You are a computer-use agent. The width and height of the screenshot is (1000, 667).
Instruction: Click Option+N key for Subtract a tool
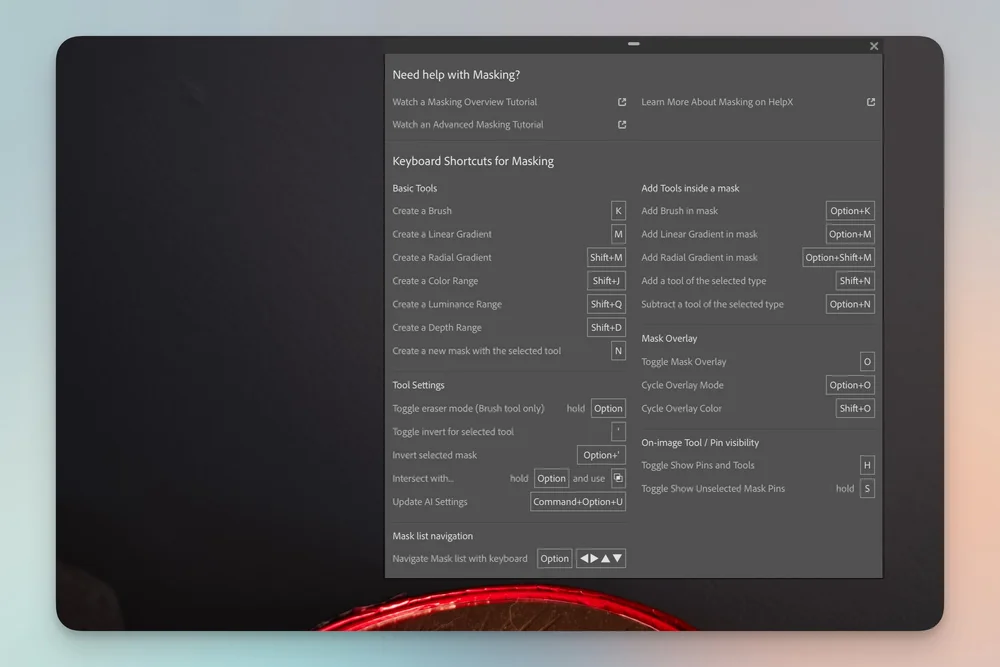[x=850, y=304]
